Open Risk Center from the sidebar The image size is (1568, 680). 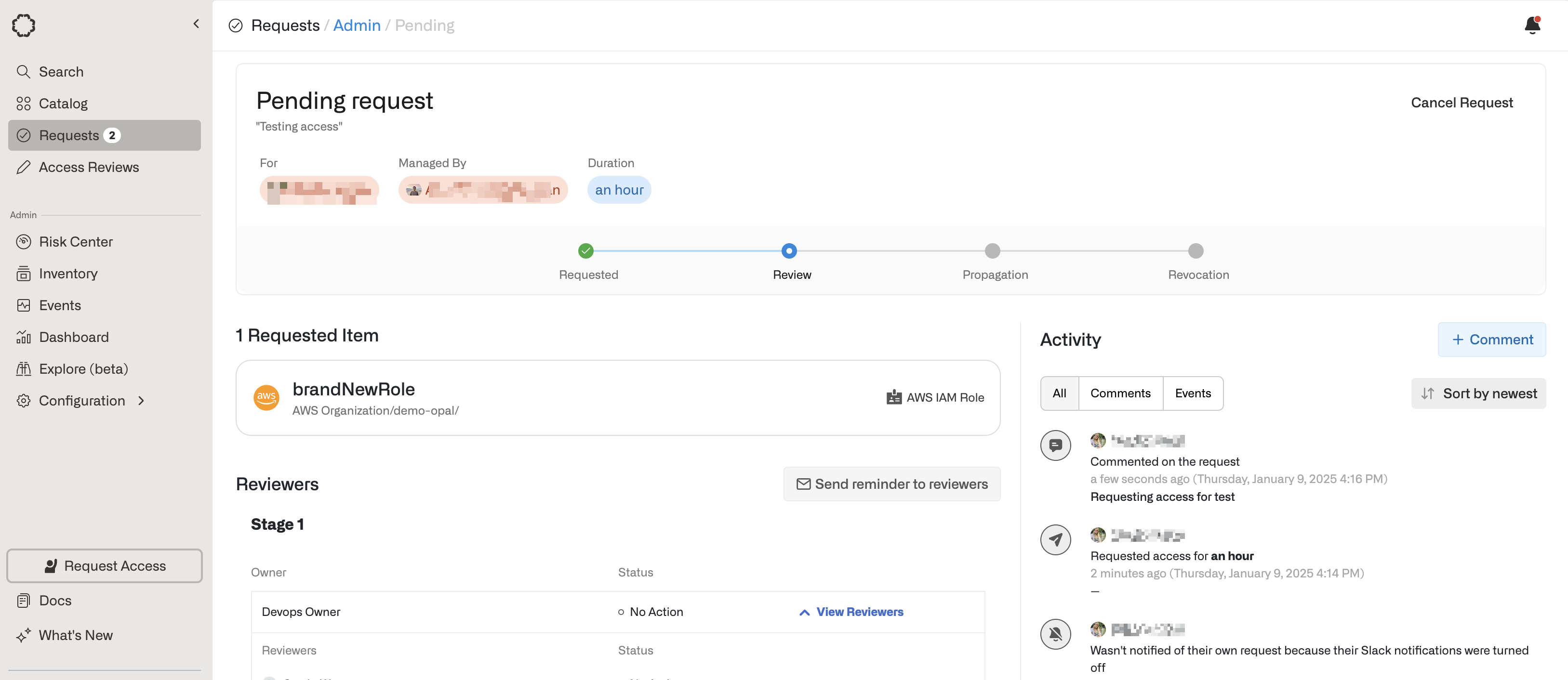76,242
